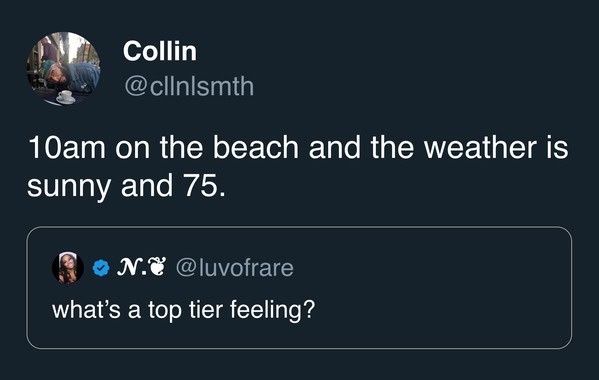Click "10am" at the tweet start
Viewport: 599px width, 380px height.
point(66,148)
